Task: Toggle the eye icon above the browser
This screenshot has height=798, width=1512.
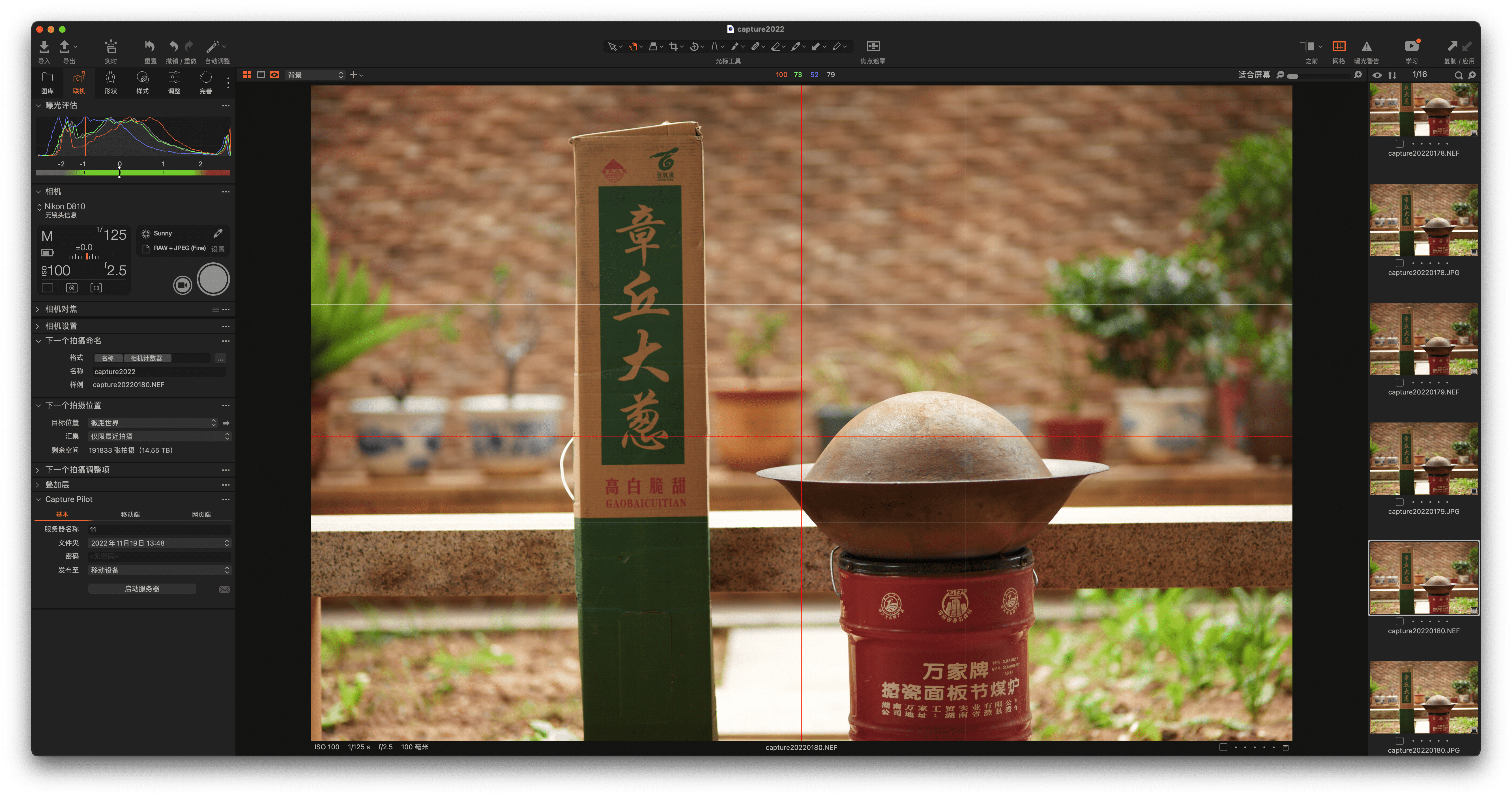Action: tap(1377, 75)
